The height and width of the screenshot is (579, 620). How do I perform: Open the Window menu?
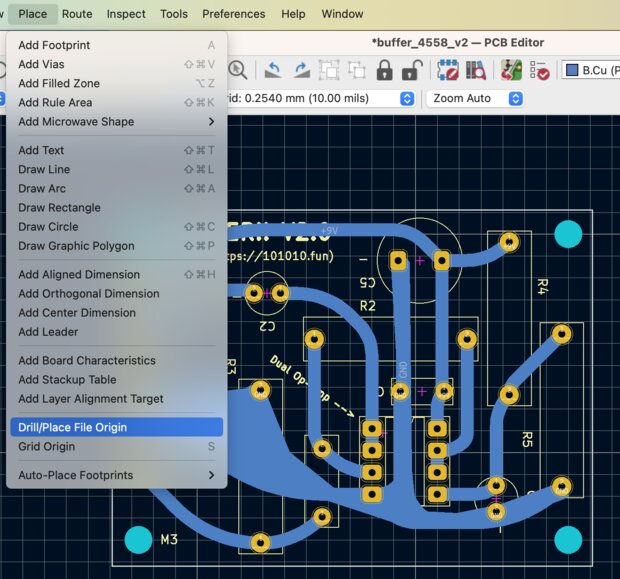point(342,14)
